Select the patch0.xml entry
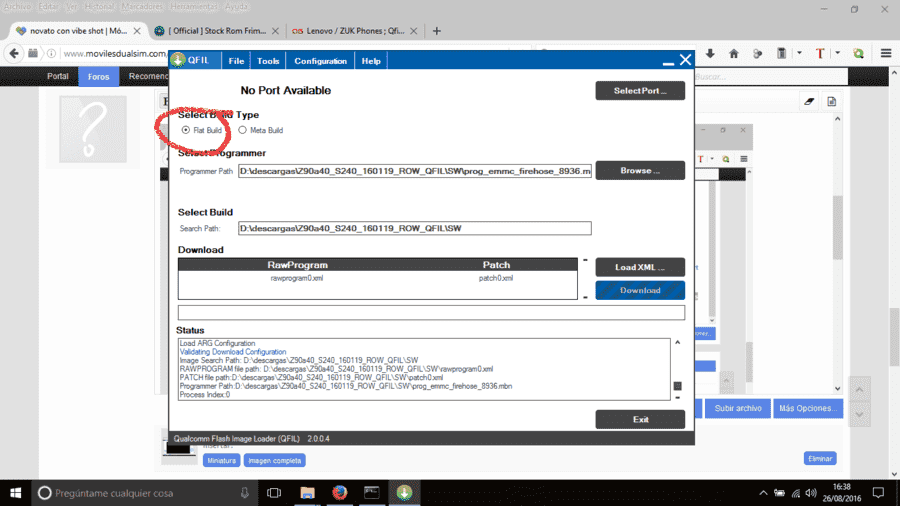 tap(496, 278)
